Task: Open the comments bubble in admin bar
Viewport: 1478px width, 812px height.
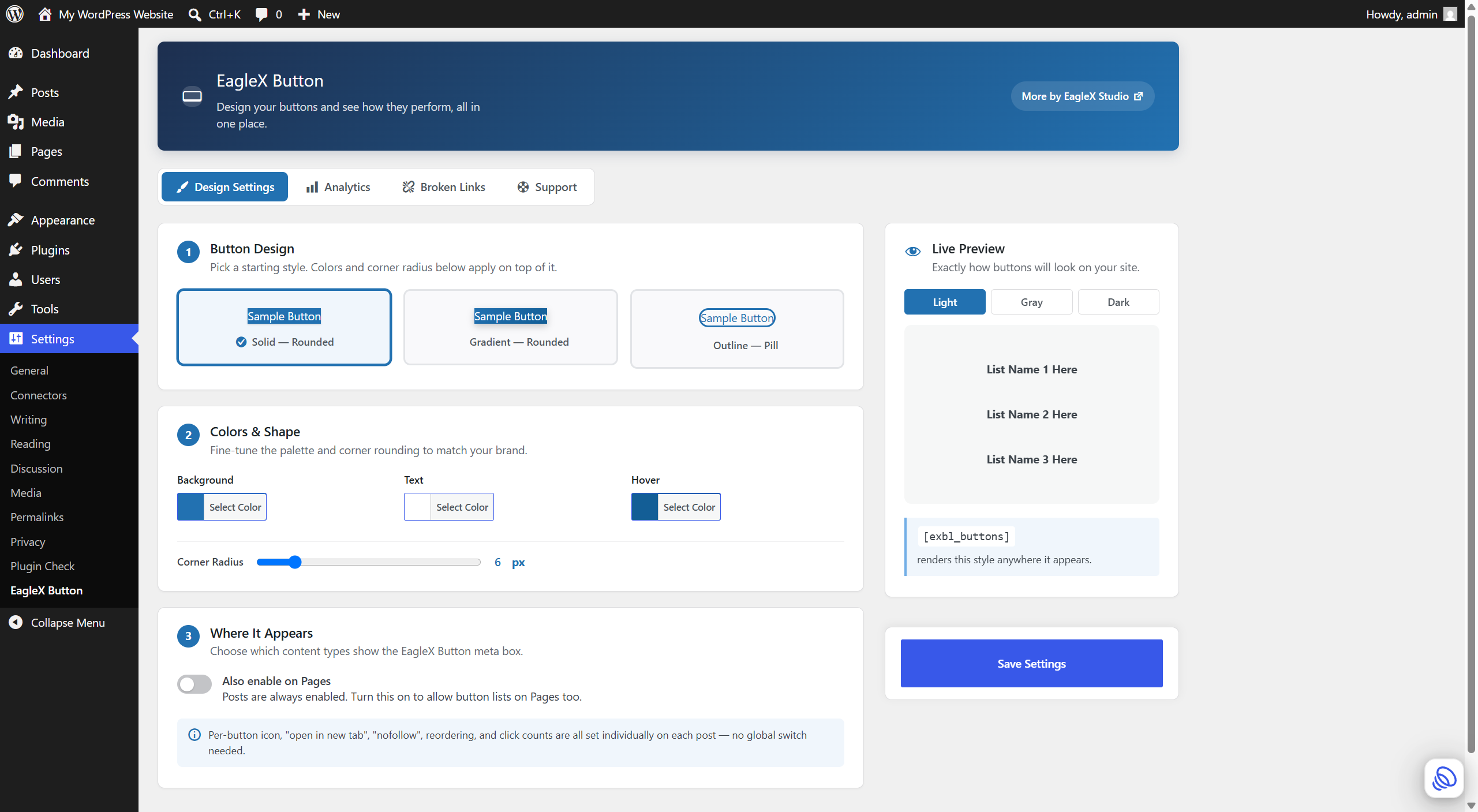Action: (261, 14)
